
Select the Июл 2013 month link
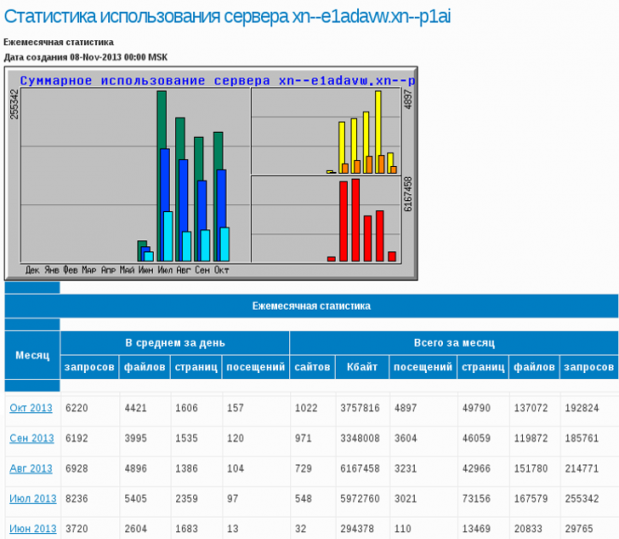coord(32,498)
